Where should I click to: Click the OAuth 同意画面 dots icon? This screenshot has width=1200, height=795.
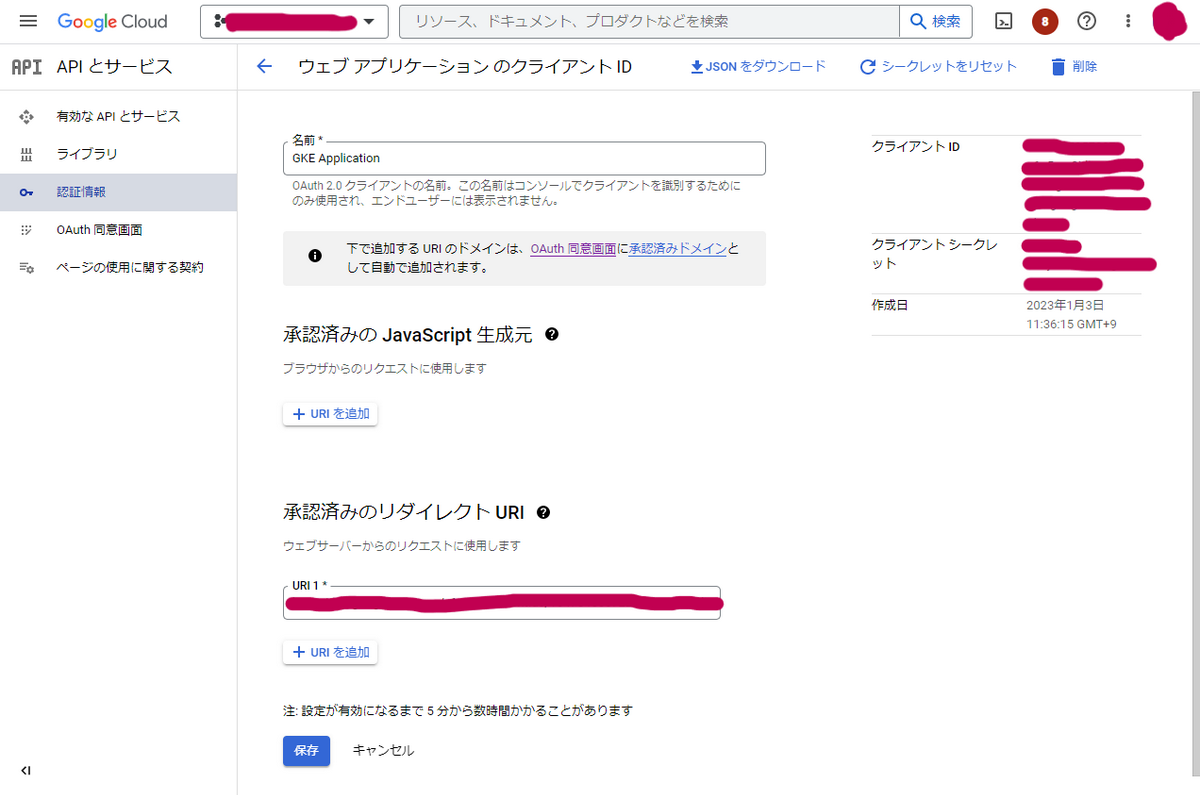(x=27, y=230)
